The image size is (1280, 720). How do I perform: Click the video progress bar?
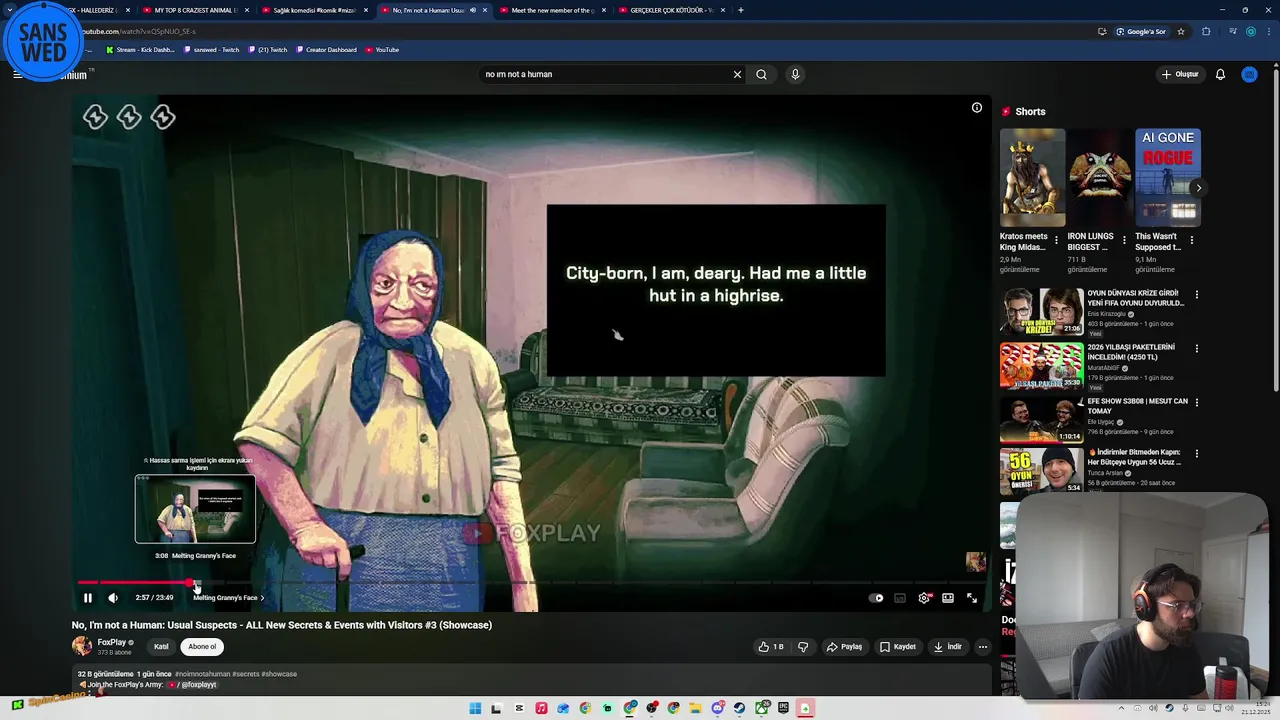(532, 582)
